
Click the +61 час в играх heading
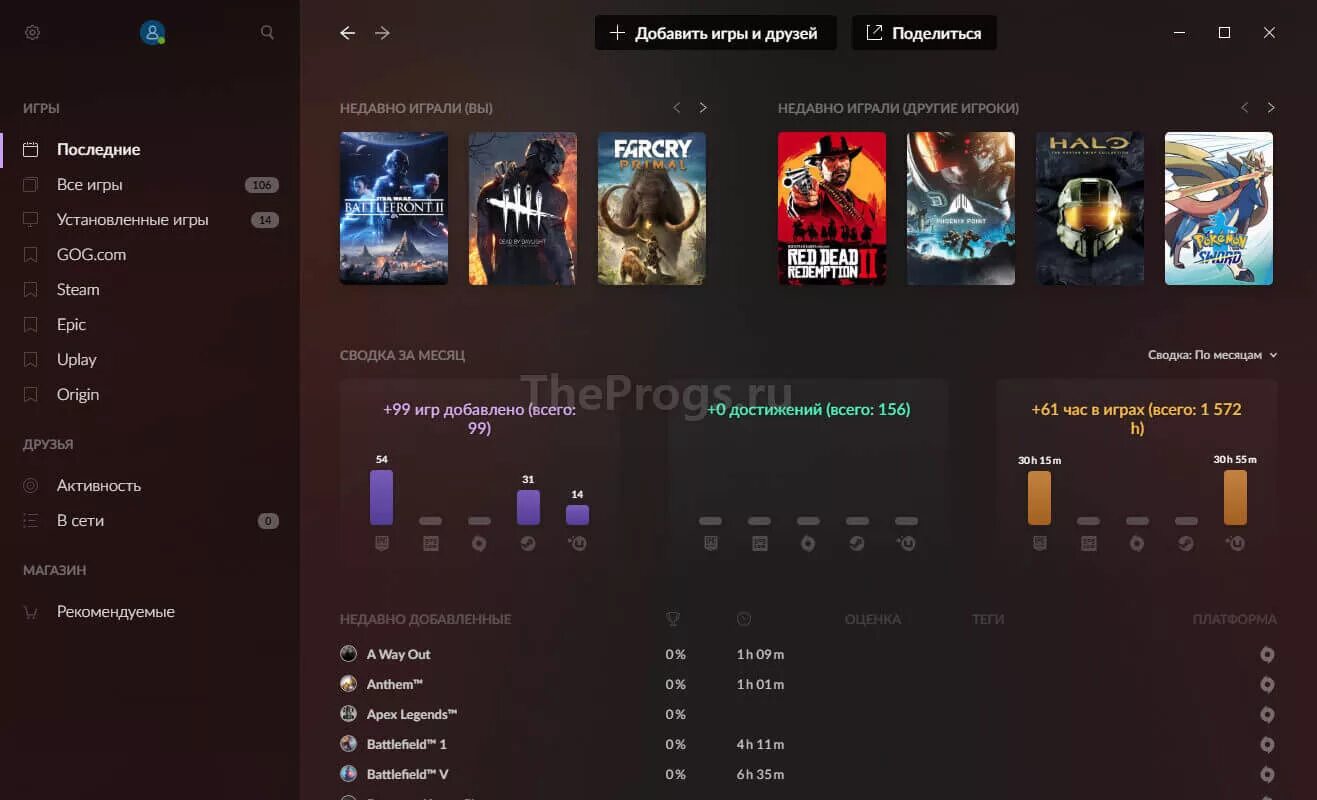point(1137,419)
